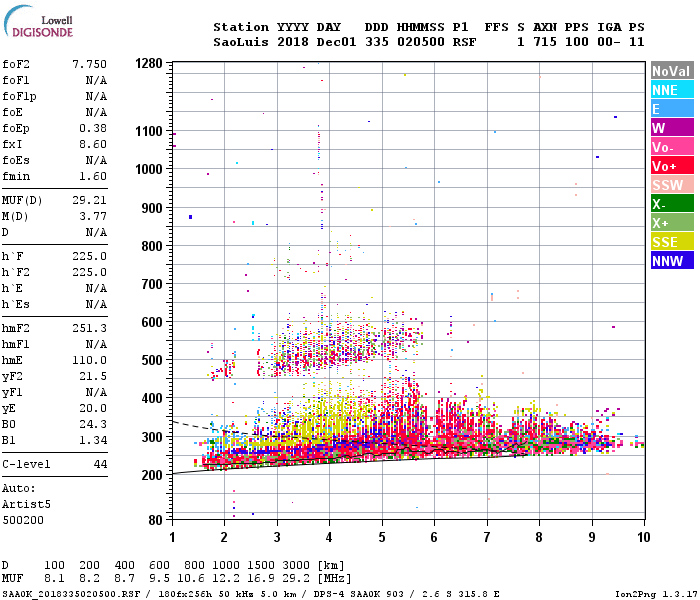Click the Lowell Digisonde logo

coord(38,21)
